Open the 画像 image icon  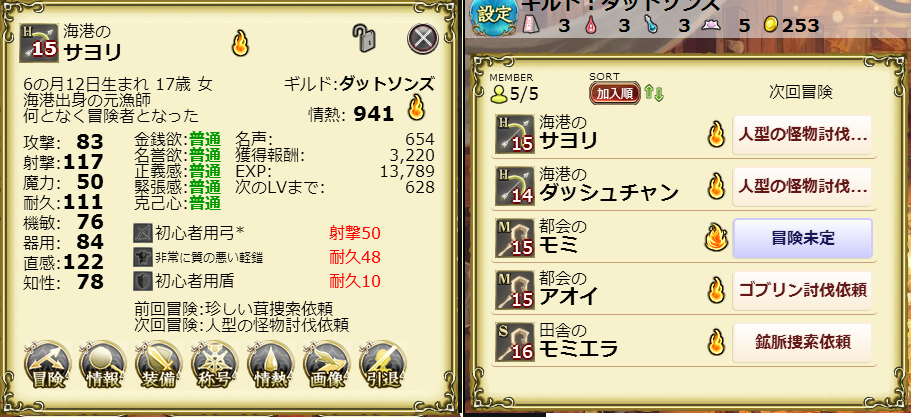[x=327, y=365]
